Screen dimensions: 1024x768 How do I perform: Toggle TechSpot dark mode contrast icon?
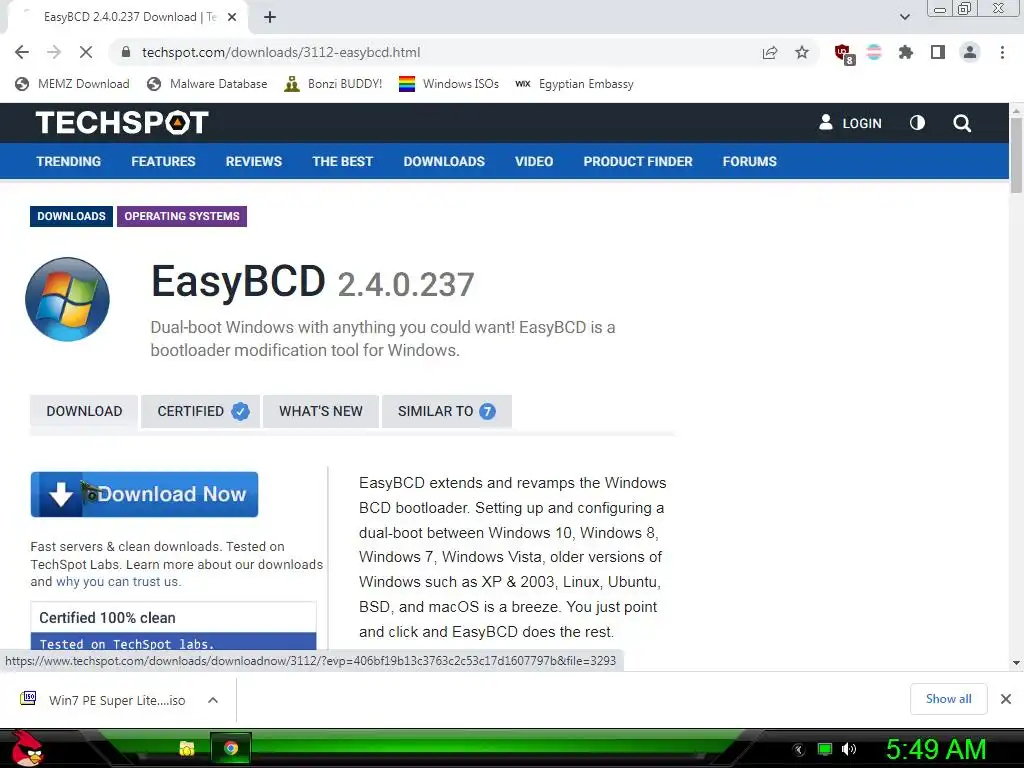pos(917,123)
